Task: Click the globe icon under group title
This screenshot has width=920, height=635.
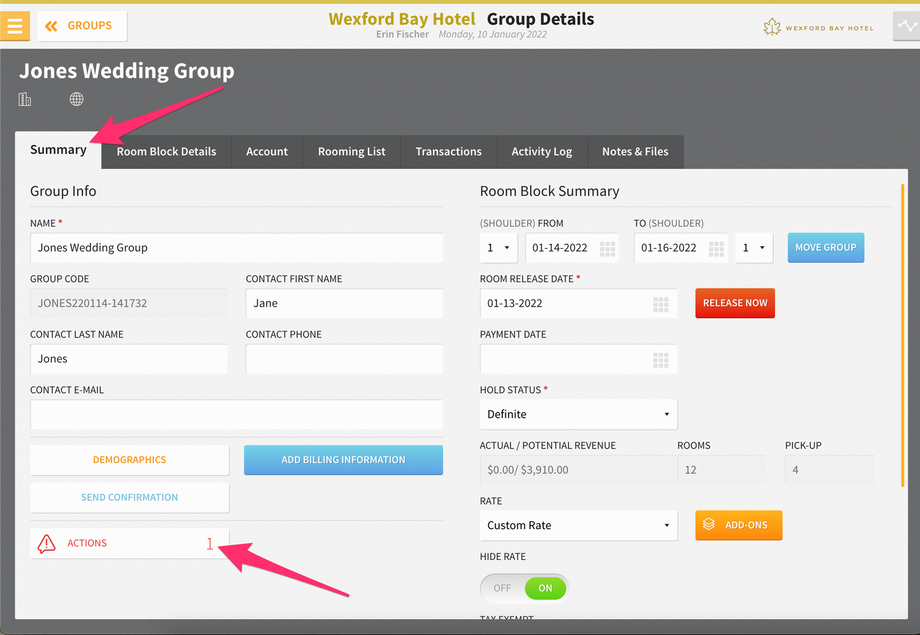Action: coord(76,99)
